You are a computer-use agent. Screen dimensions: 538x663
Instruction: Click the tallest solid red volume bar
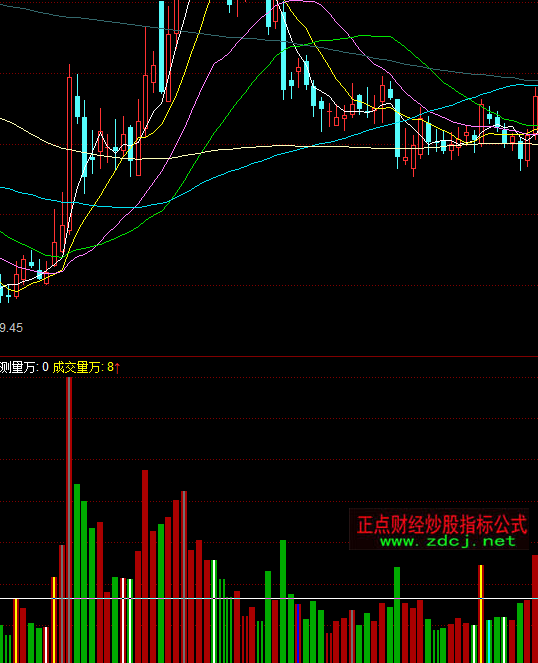(x=145, y=567)
